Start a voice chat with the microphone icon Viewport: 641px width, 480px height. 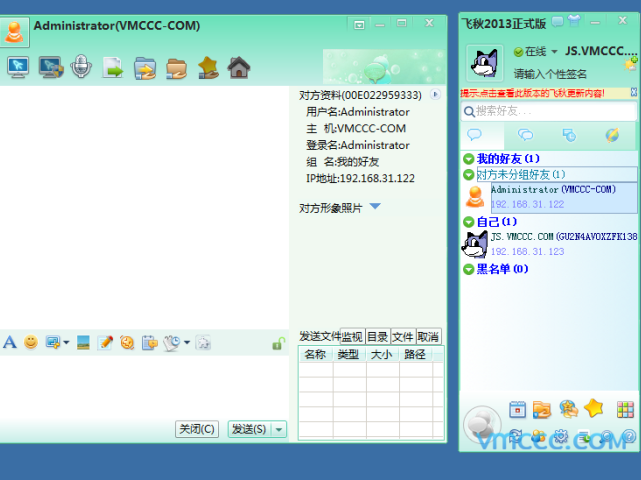pos(81,66)
